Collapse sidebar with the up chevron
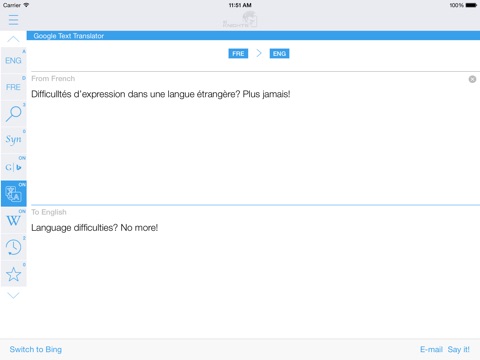 pyautogui.click(x=13, y=39)
